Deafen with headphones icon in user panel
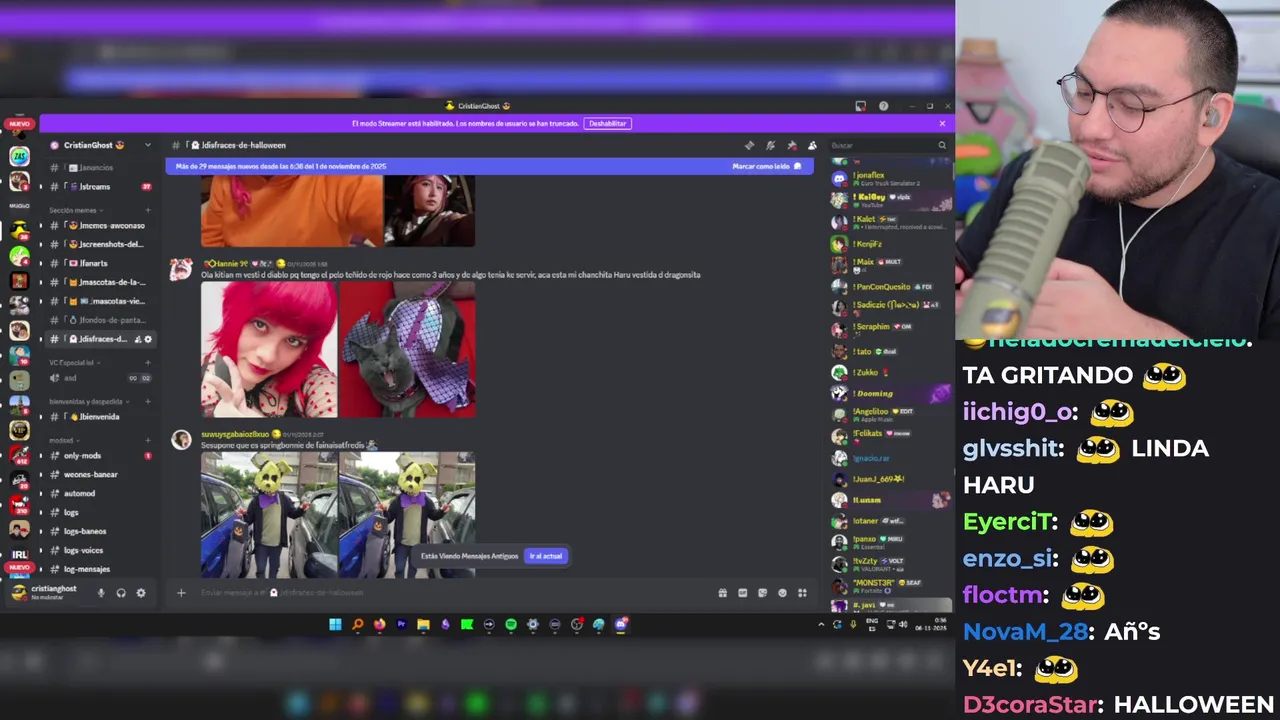 coord(121,593)
